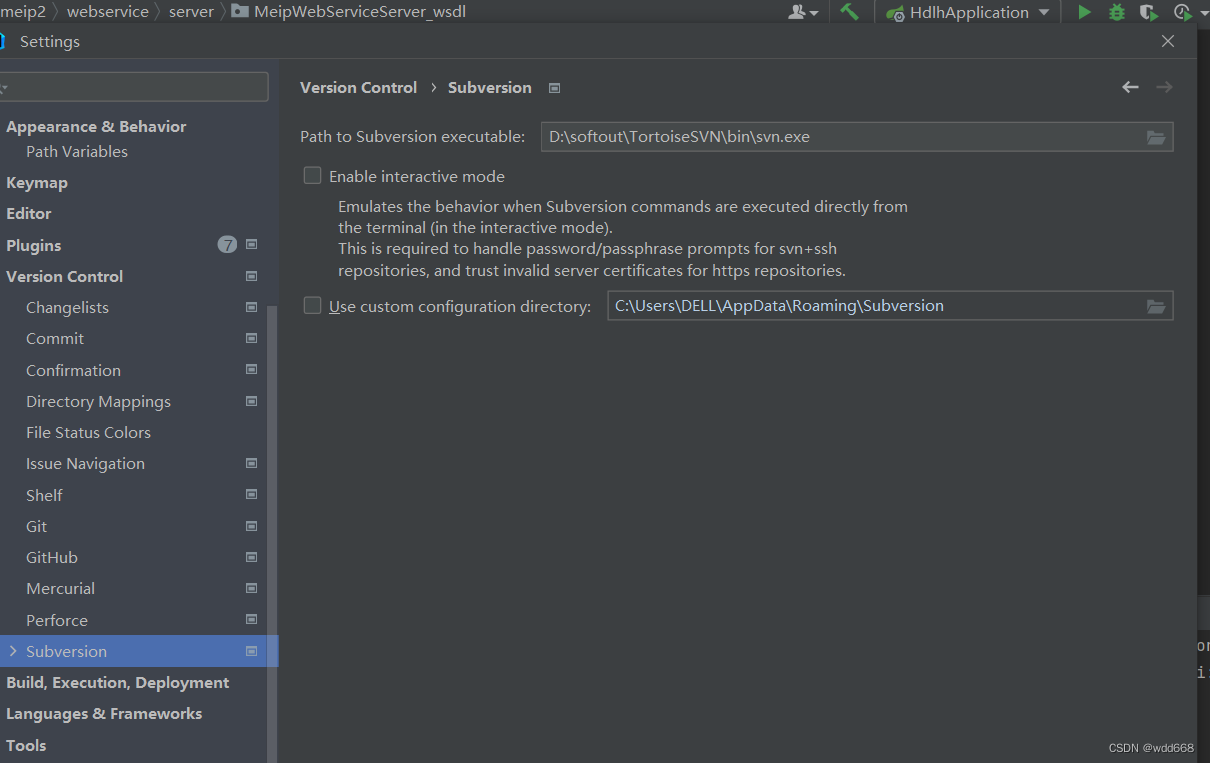This screenshot has height=763, width=1210.
Task: Browse for Subversion executable folder icon
Action: (1156, 137)
